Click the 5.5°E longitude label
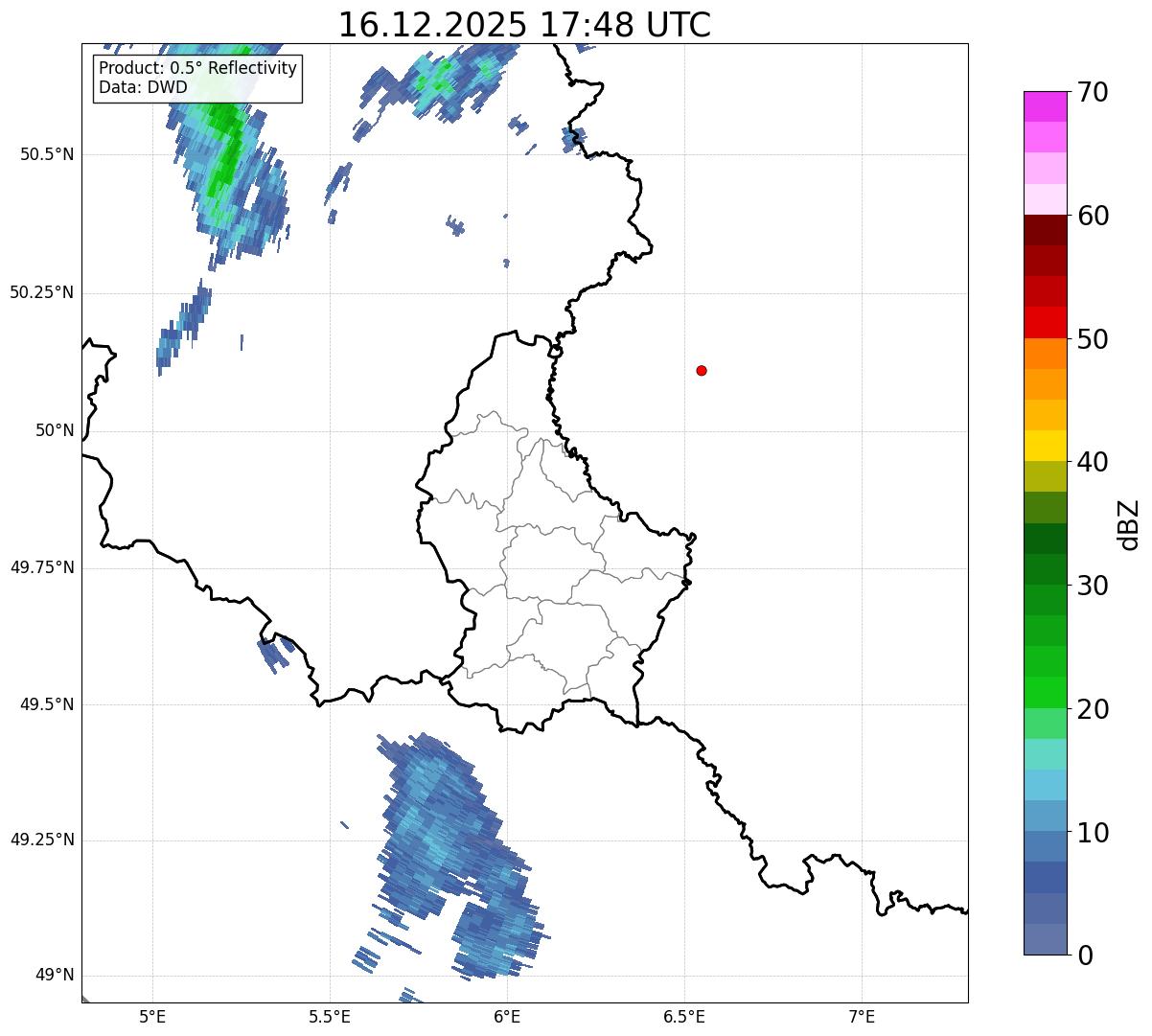 (x=330, y=1016)
